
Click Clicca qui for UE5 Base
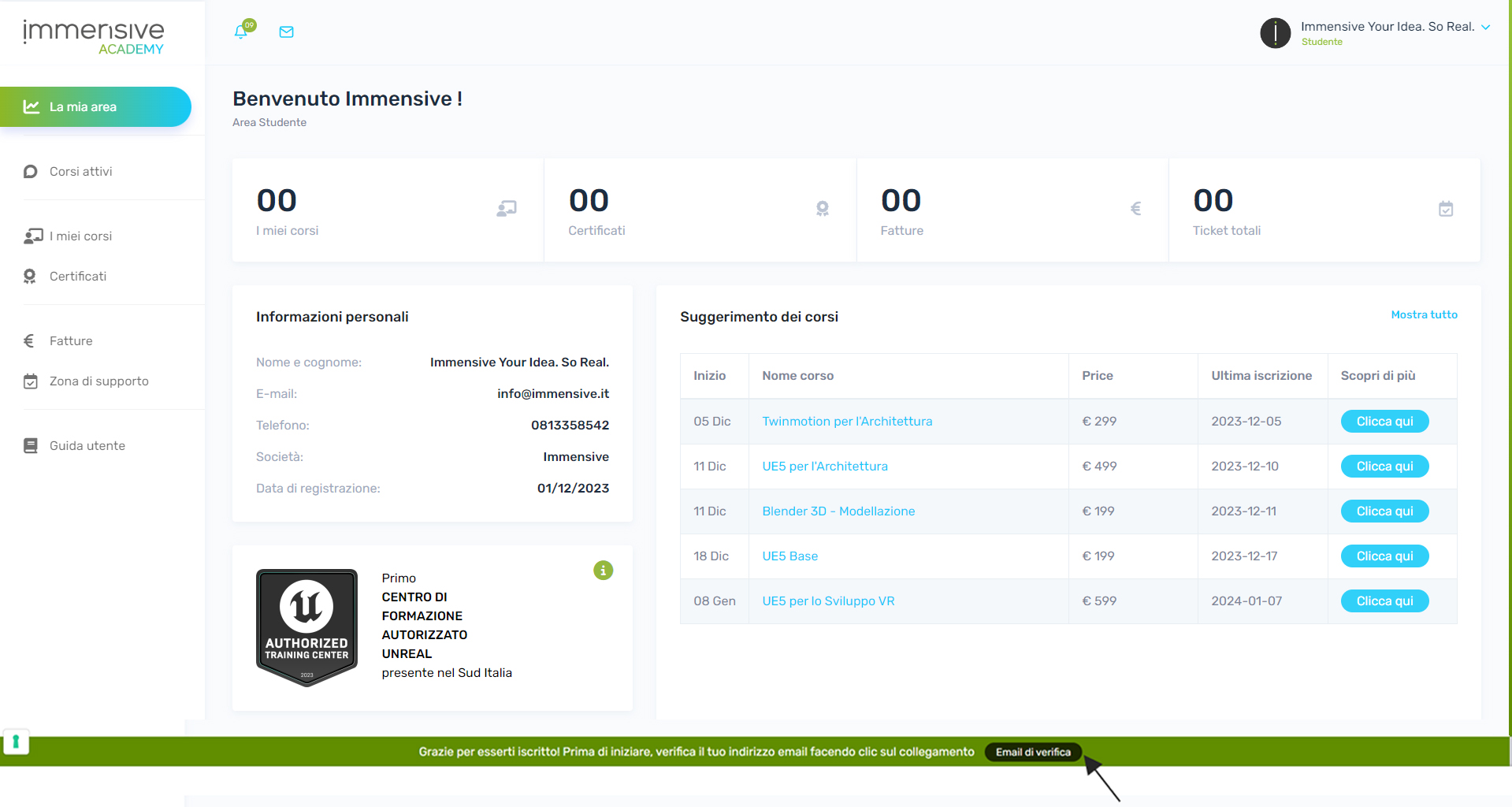click(x=1384, y=556)
